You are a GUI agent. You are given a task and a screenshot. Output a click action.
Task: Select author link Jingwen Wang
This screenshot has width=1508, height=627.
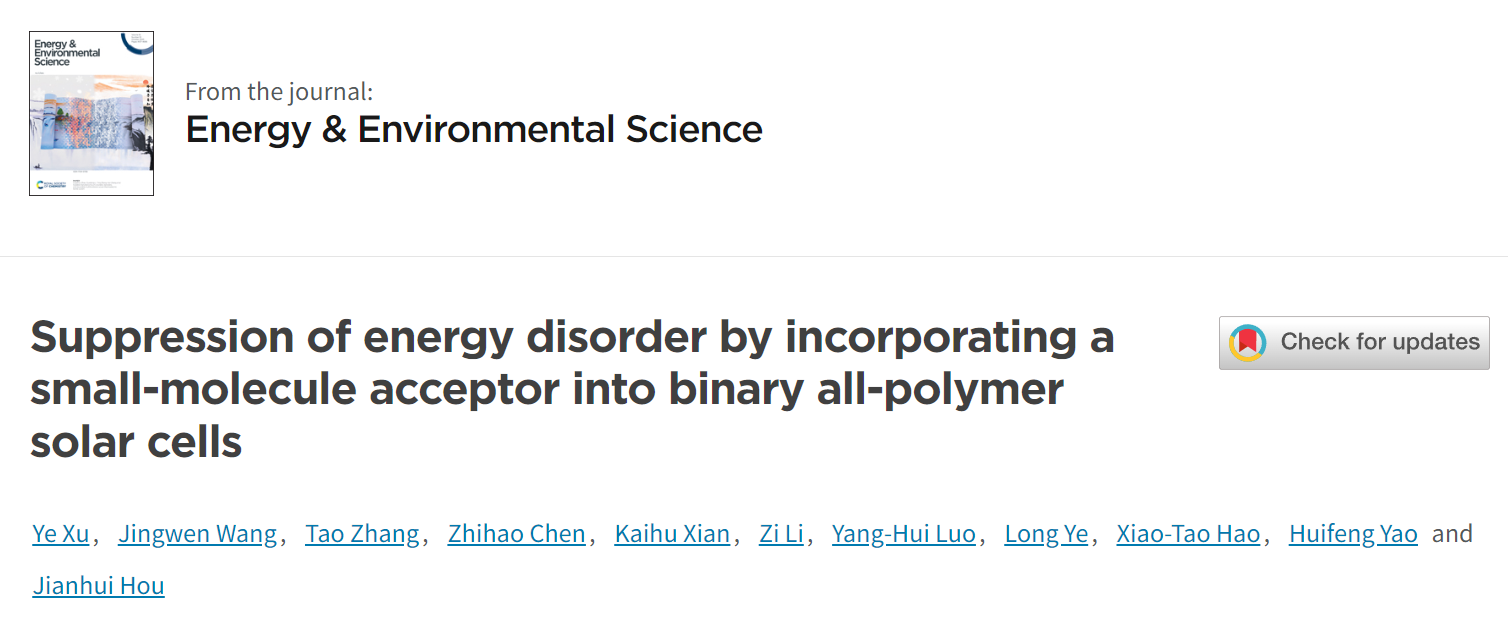[198, 534]
